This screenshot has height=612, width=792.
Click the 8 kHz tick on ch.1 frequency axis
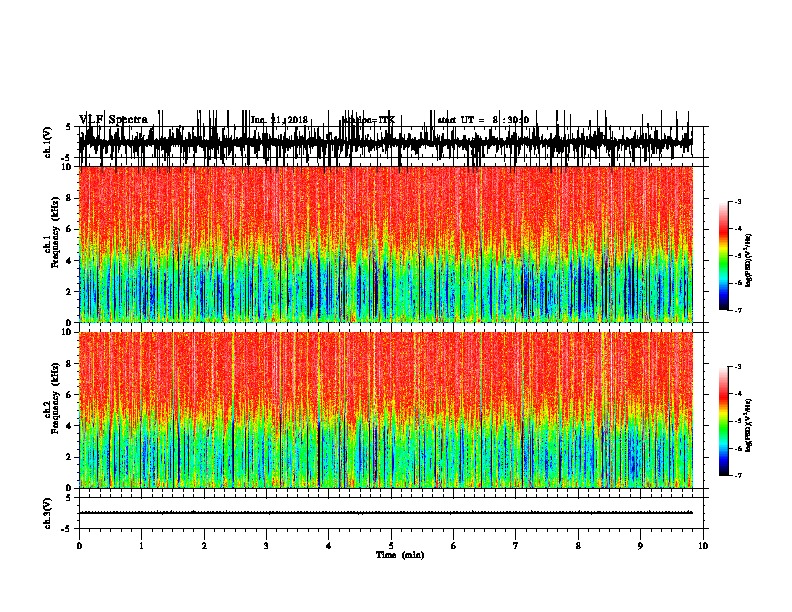69,198
